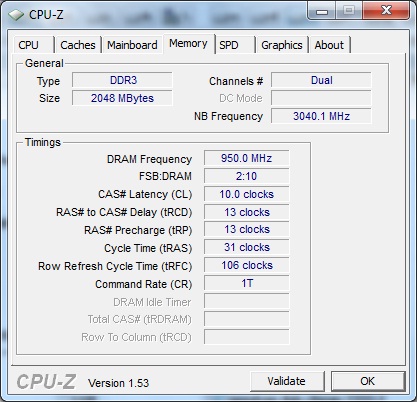Image resolution: width=417 pixels, height=402 pixels.
Task: Click the 'RAS# to CAS# Delay (tRCD)' label
Action: coord(124,212)
